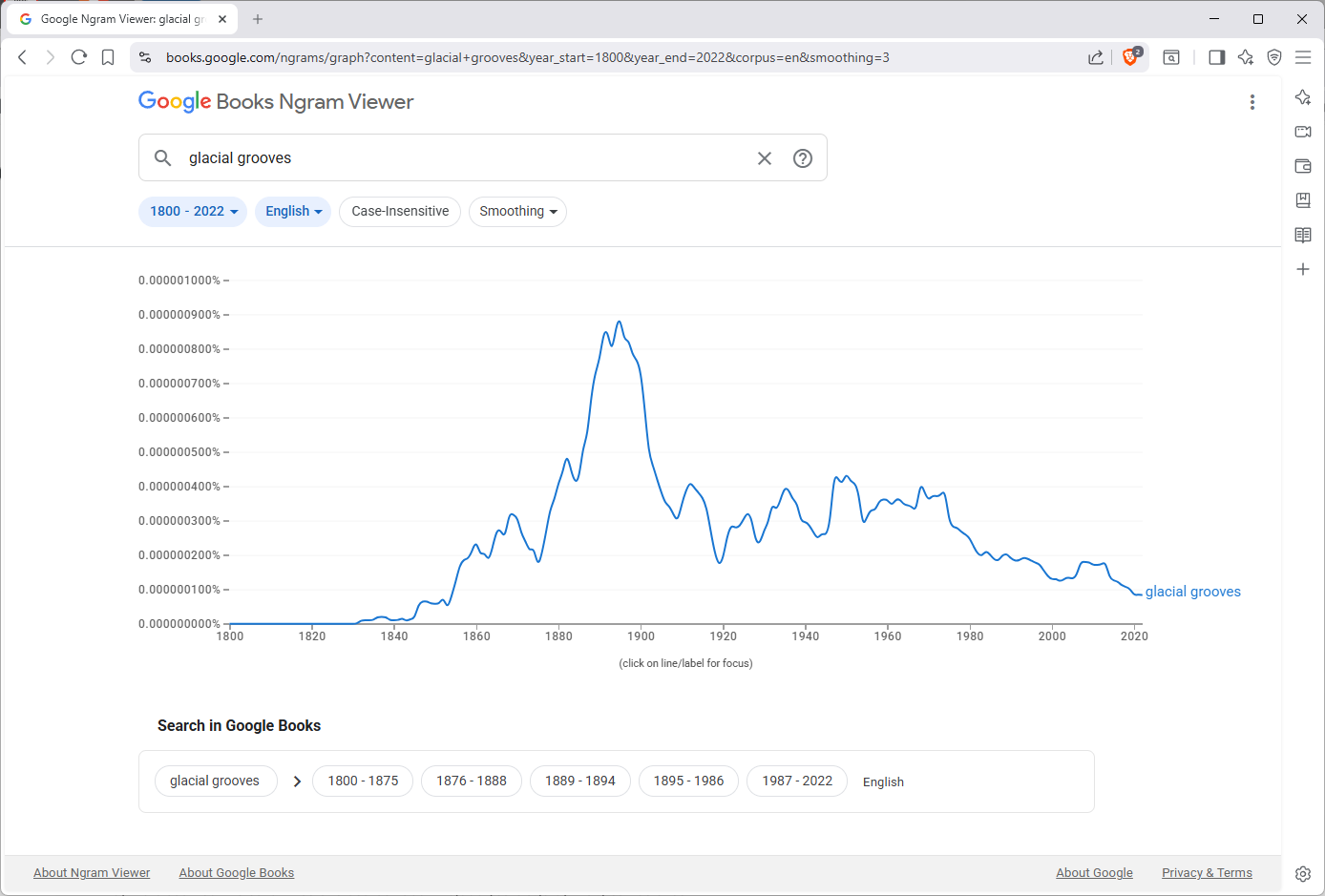The height and width of the screenshot is (896, 1325).
Task: Click the Search in Google Books heading
Action: click(x=239, y=726)
